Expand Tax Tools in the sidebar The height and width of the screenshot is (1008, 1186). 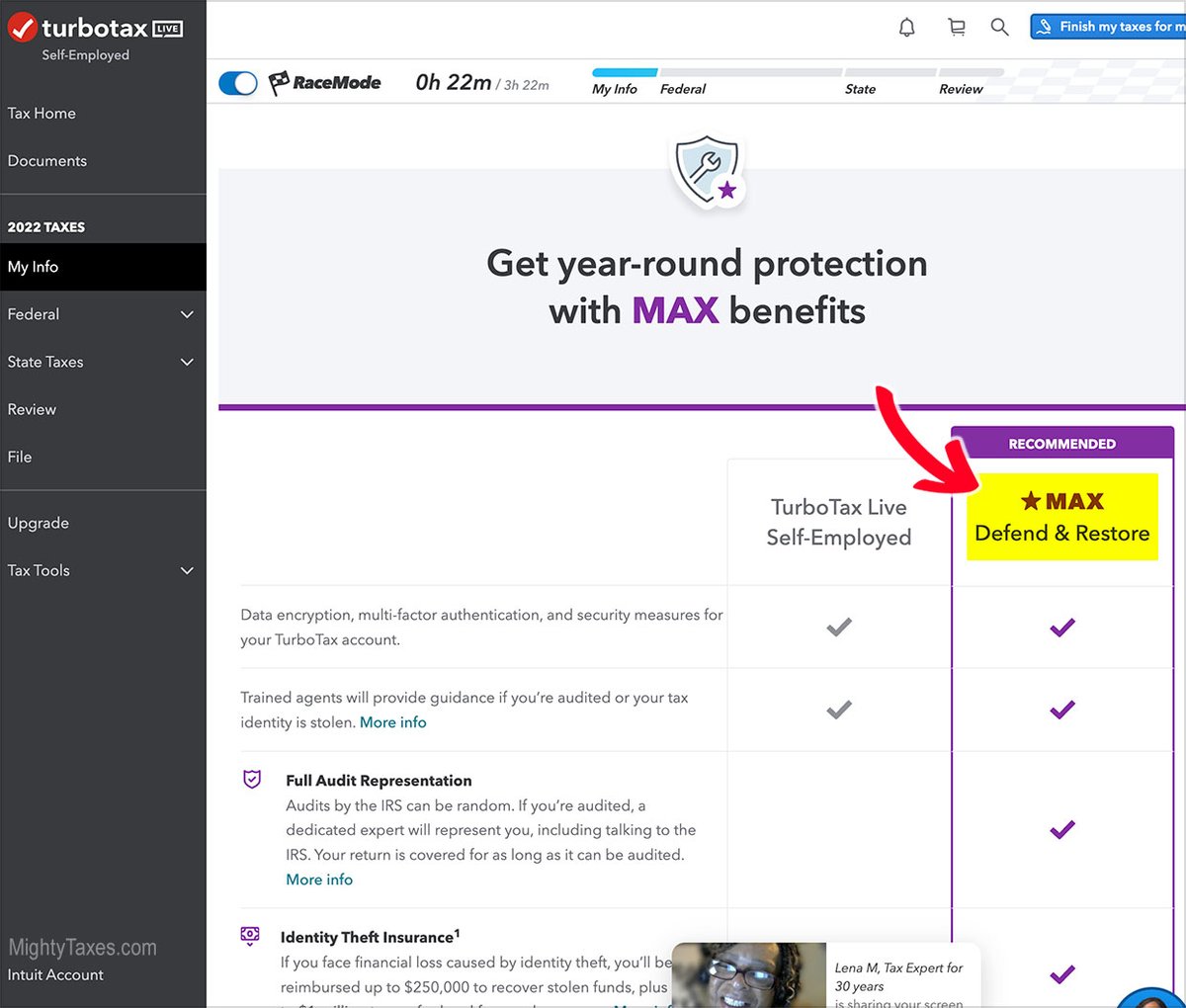187,570
